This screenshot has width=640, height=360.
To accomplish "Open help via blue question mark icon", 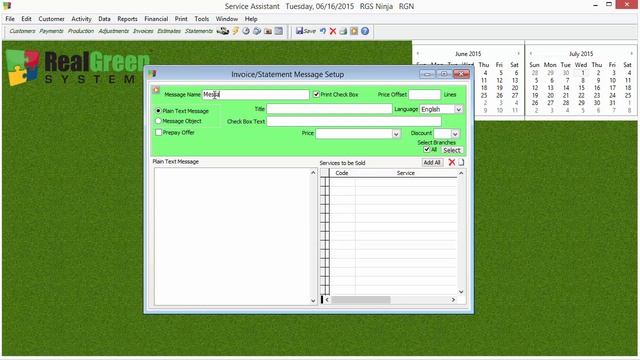I will [365, 31].
